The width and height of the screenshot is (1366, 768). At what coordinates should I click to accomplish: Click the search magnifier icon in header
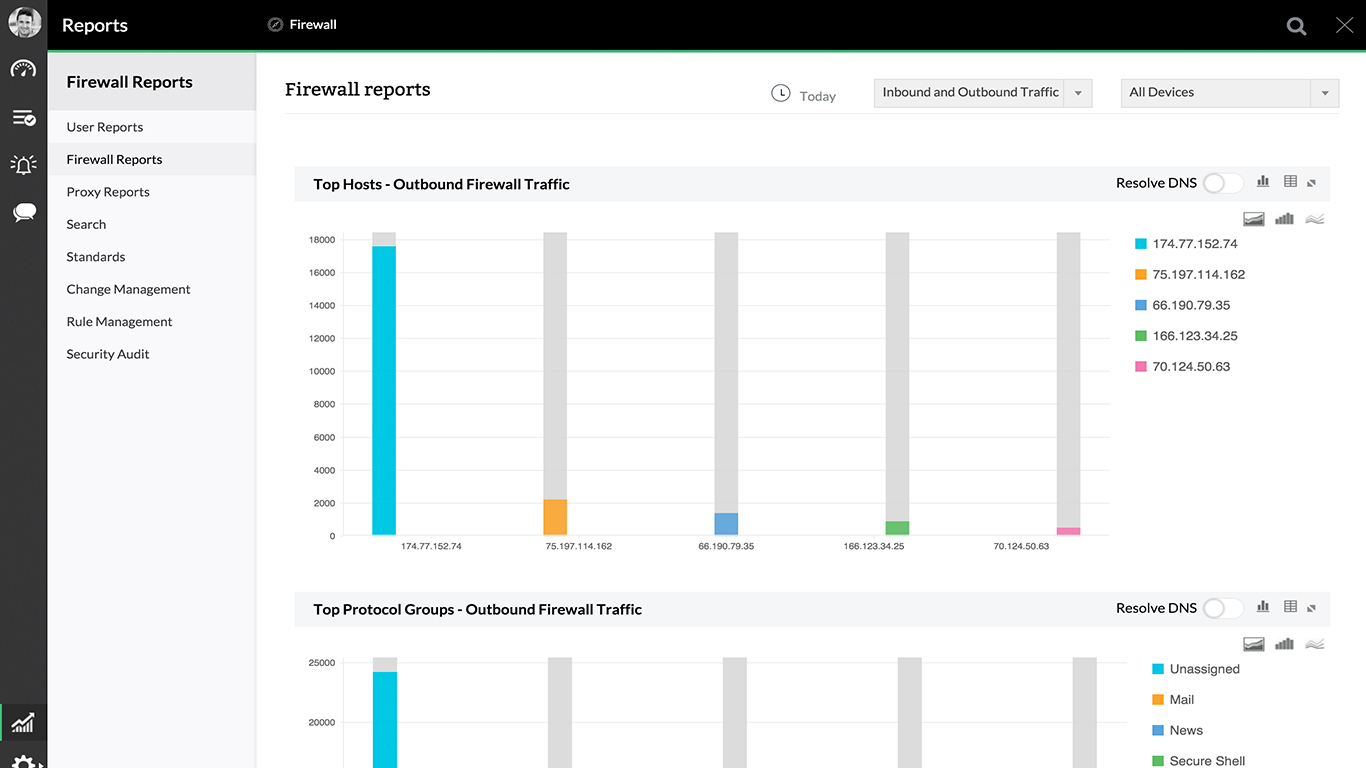(1297, 26)
